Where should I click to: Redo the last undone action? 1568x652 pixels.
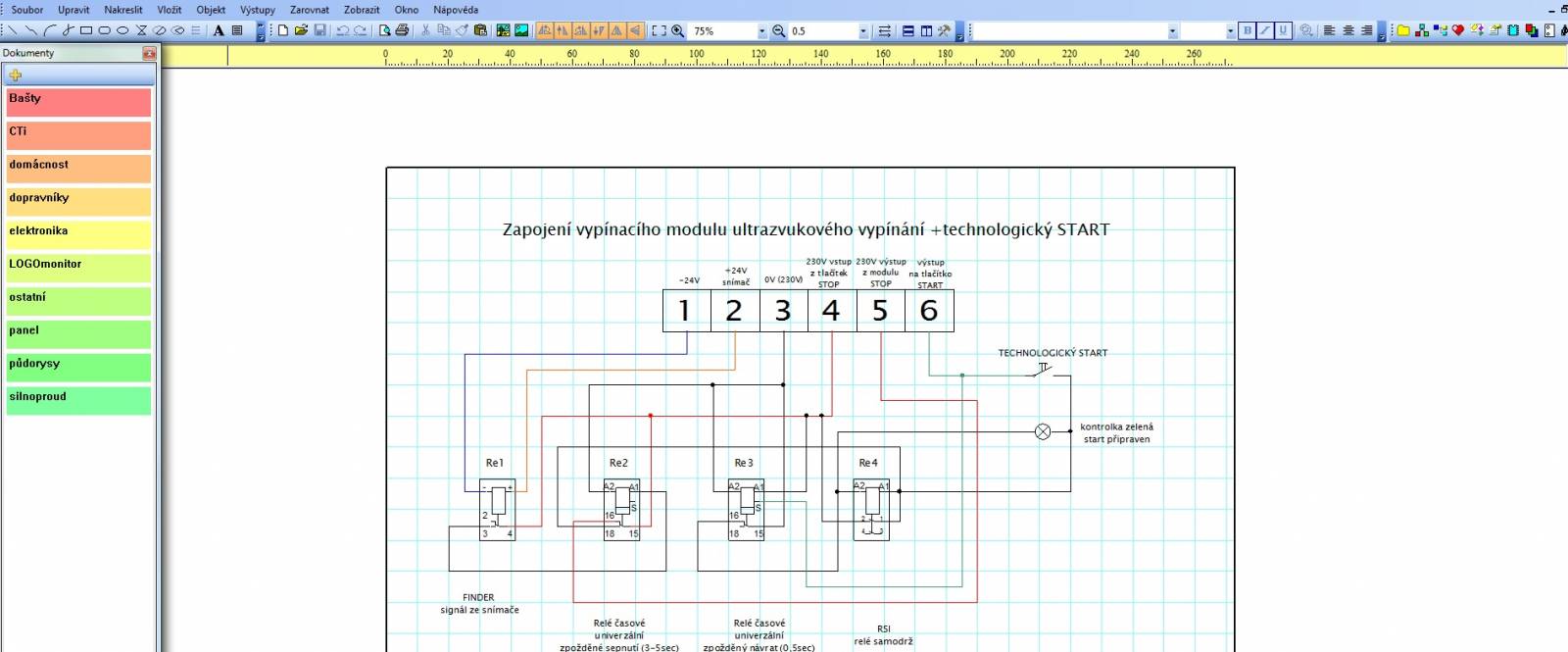point(361,30)
